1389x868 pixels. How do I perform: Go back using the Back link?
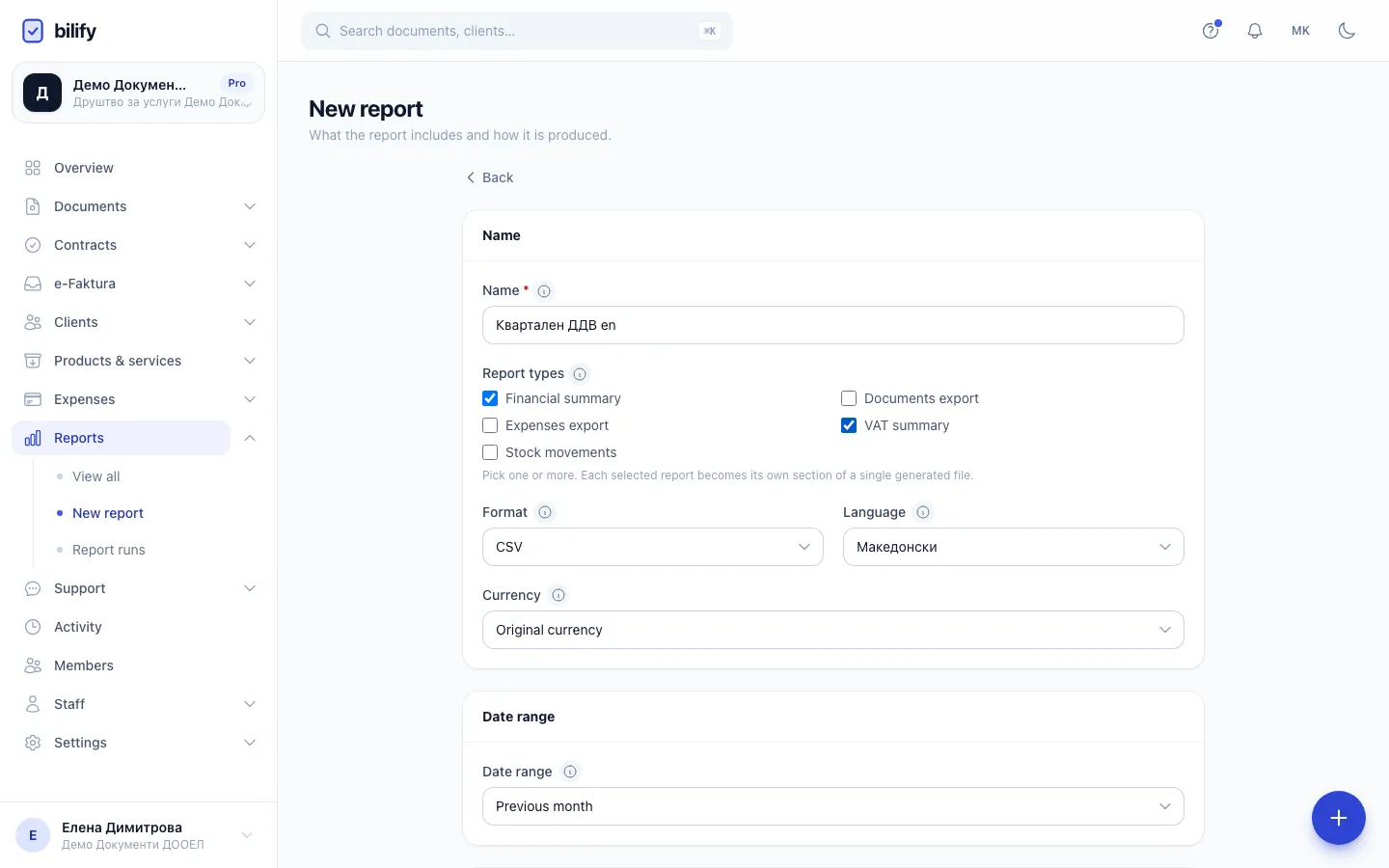pos(490,177)
